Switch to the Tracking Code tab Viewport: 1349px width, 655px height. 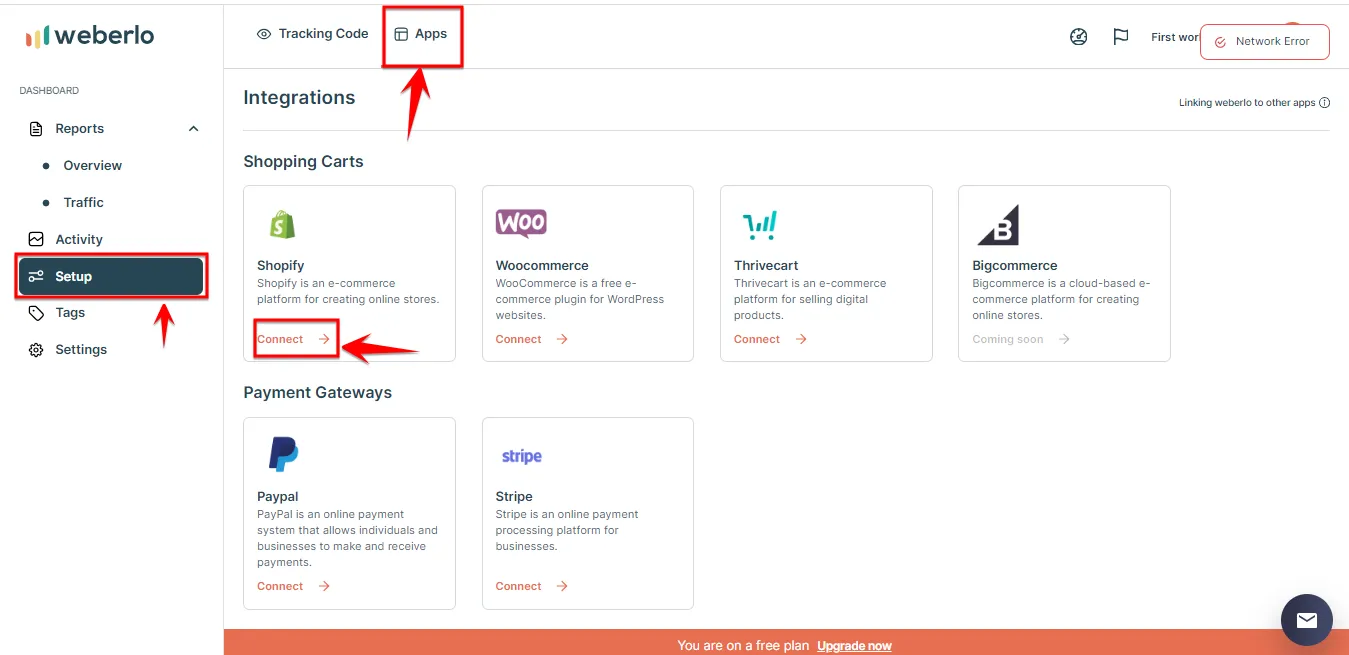point(312,34)
